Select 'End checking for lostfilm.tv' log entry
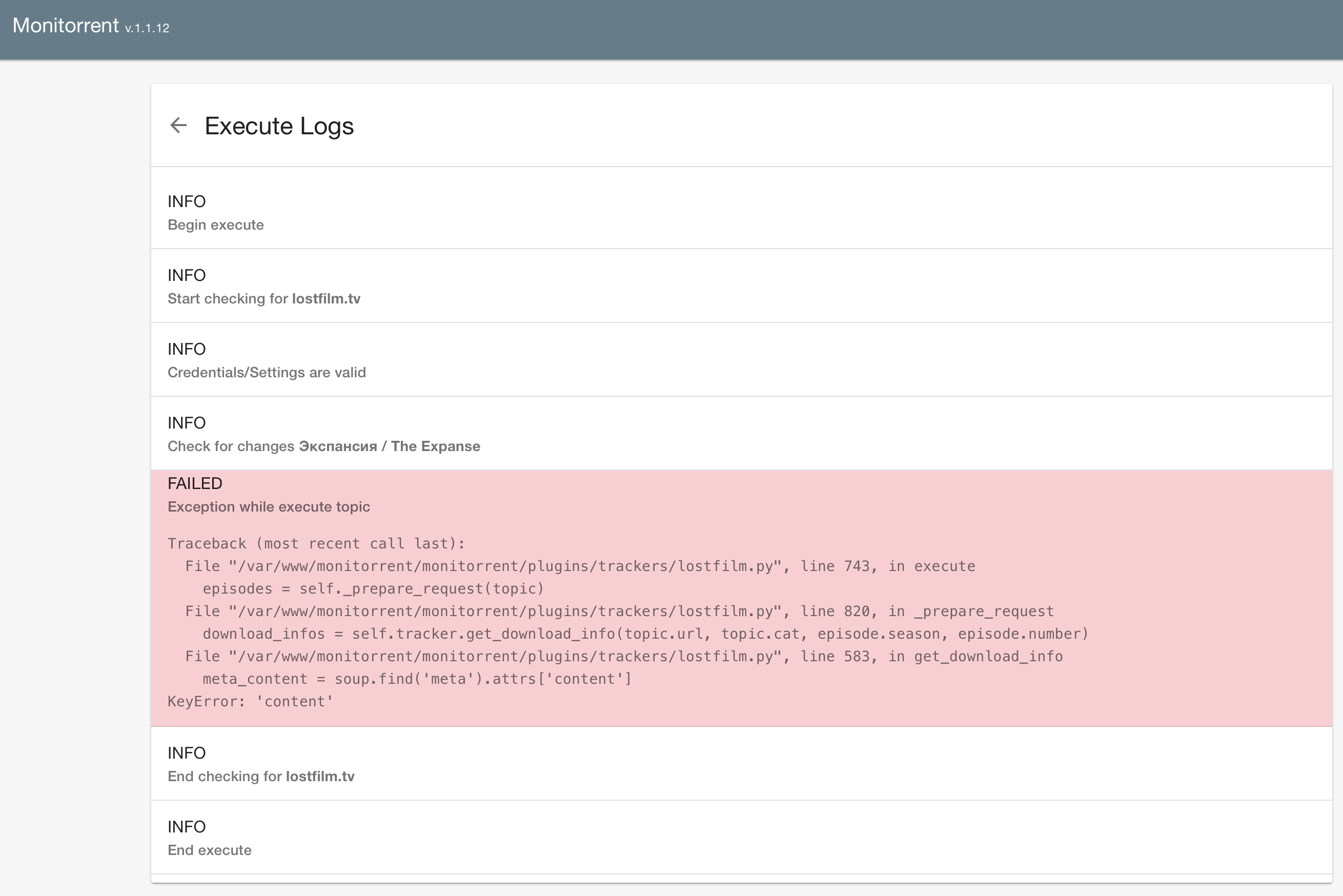This screenshot has height=896, width=1343. (741, 763)
